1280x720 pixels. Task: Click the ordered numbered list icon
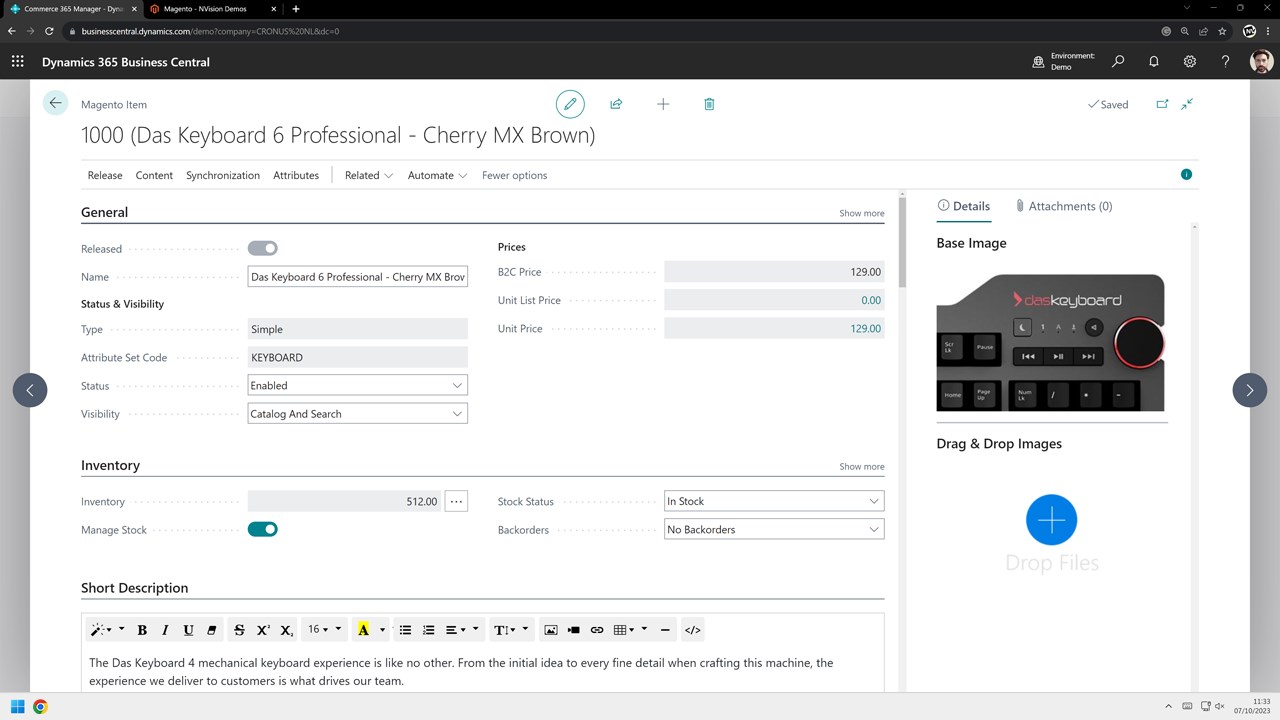(x=428, y=630)
